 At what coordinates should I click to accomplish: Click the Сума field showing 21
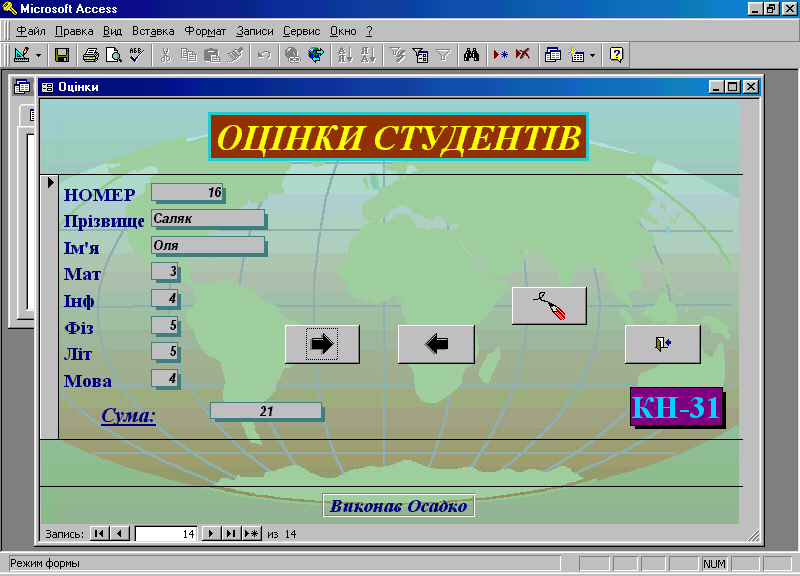266,411
